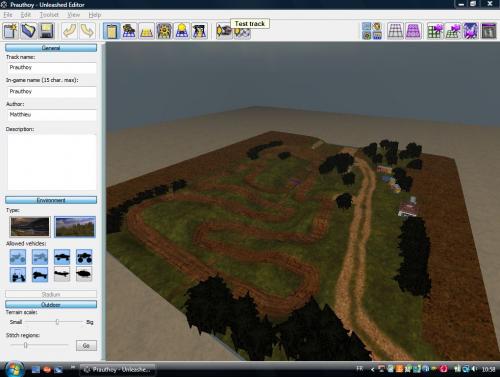
Task: Click the Go button for stitch regions
Action: pyautogui.click(x=86, y=346)
